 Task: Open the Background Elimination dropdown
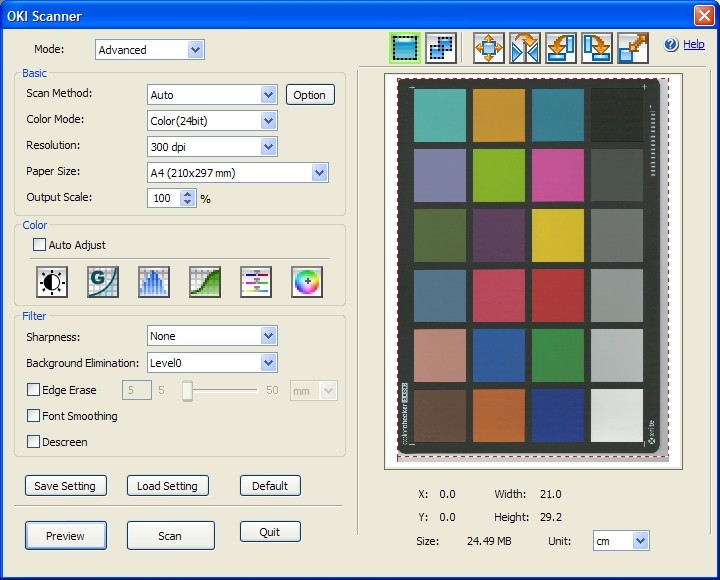(212, 363)
